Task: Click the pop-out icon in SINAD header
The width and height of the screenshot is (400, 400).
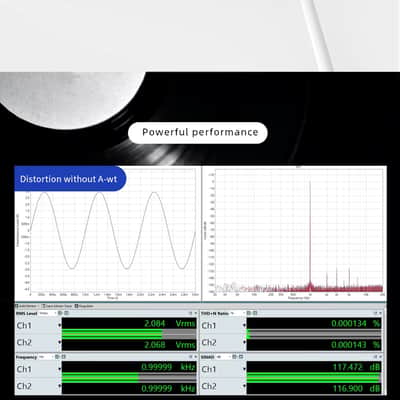Action: click(x=375, y=357)
